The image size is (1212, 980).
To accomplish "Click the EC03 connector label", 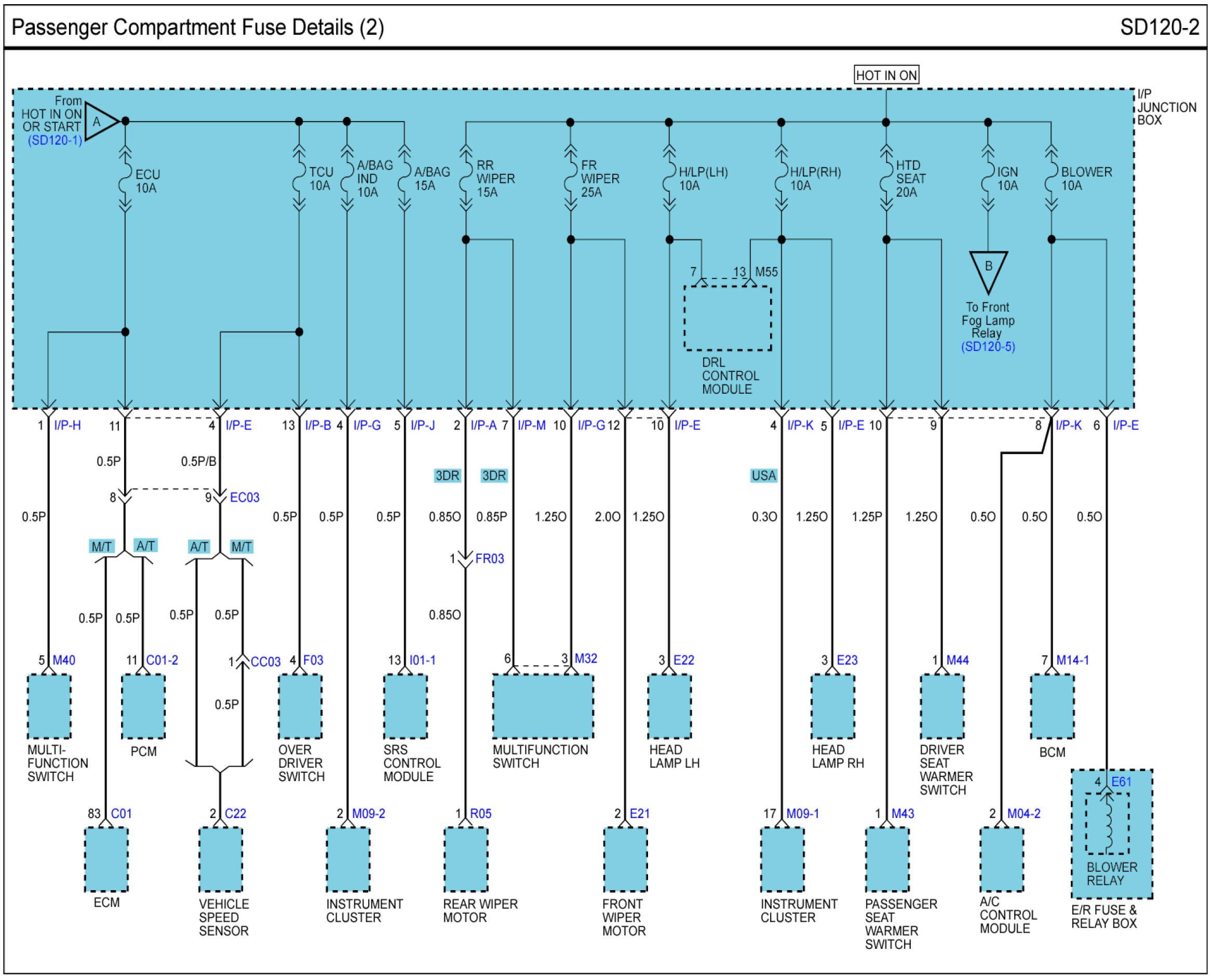I will coord(245,498).
